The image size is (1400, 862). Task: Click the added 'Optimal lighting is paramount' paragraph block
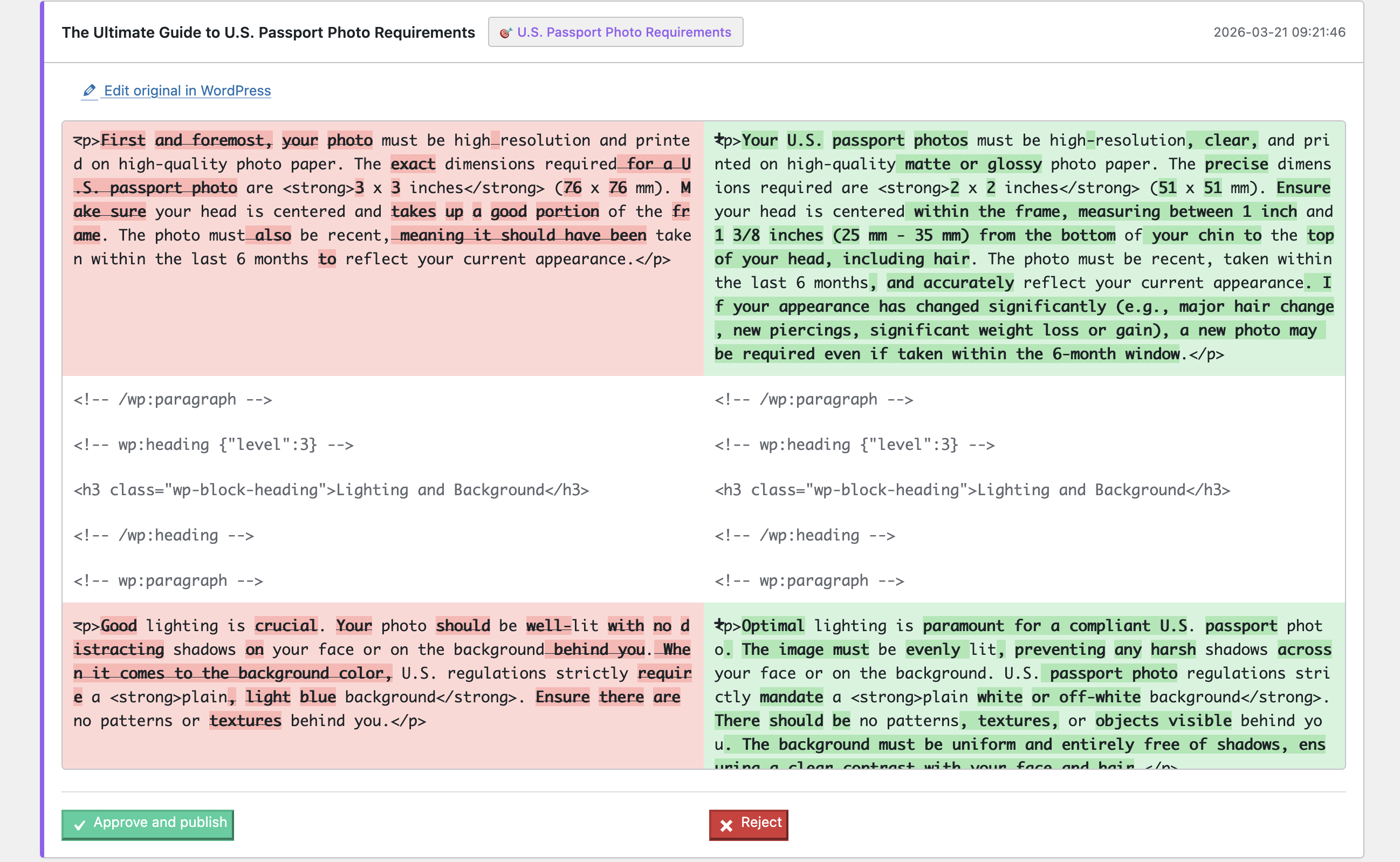pyautogui.click(x=1024, y=685)
